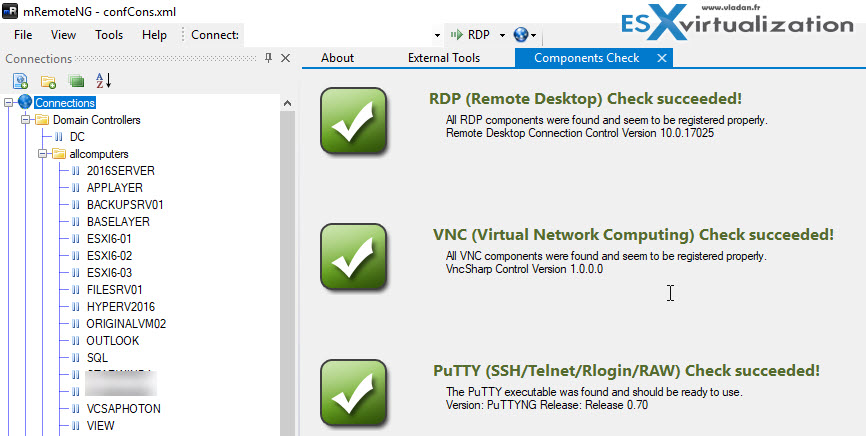Viewport: 866px width, 436px height.
Task: Collapse the Domain Controllers folder
Action: point(25,120)
